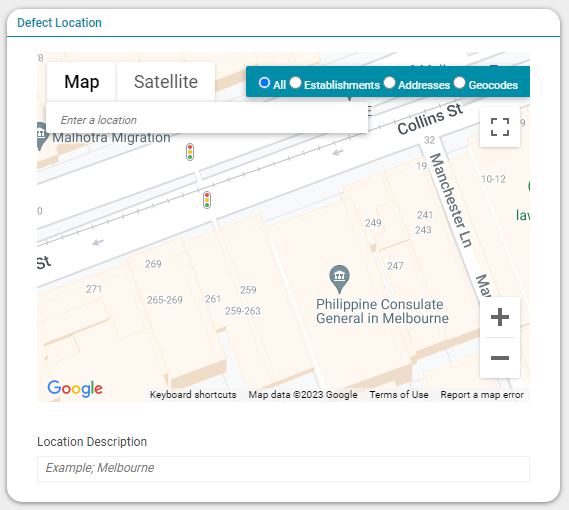
Task: Click the Malhotra Migration map pin
Action: click(x=41, y=136)
